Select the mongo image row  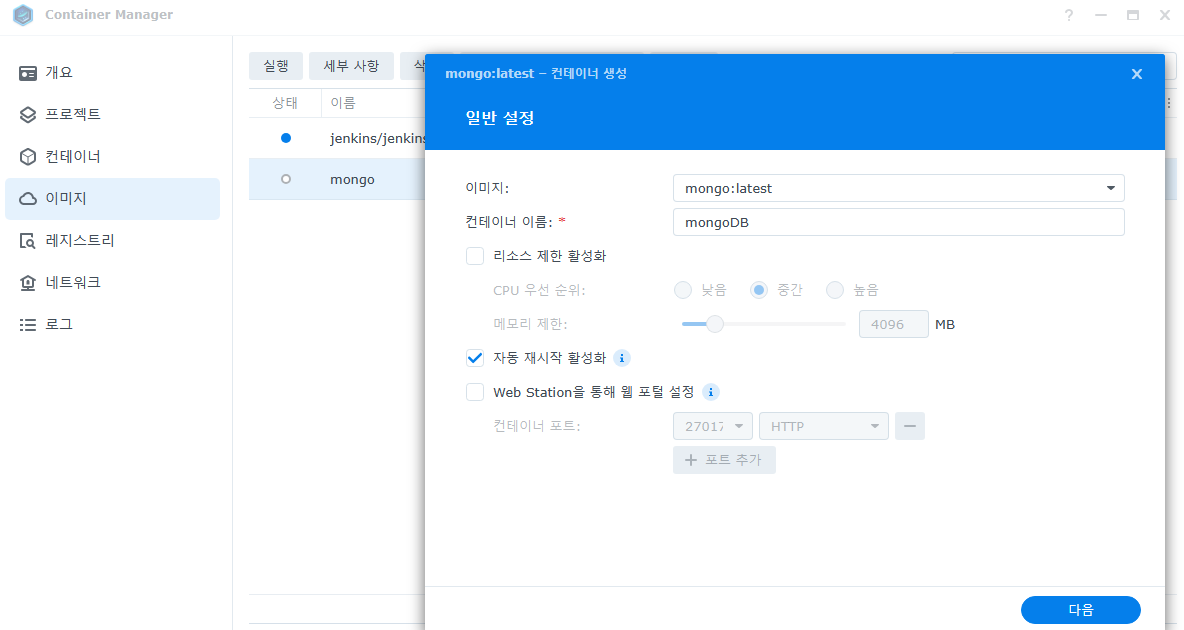click(x=337, y=180)
